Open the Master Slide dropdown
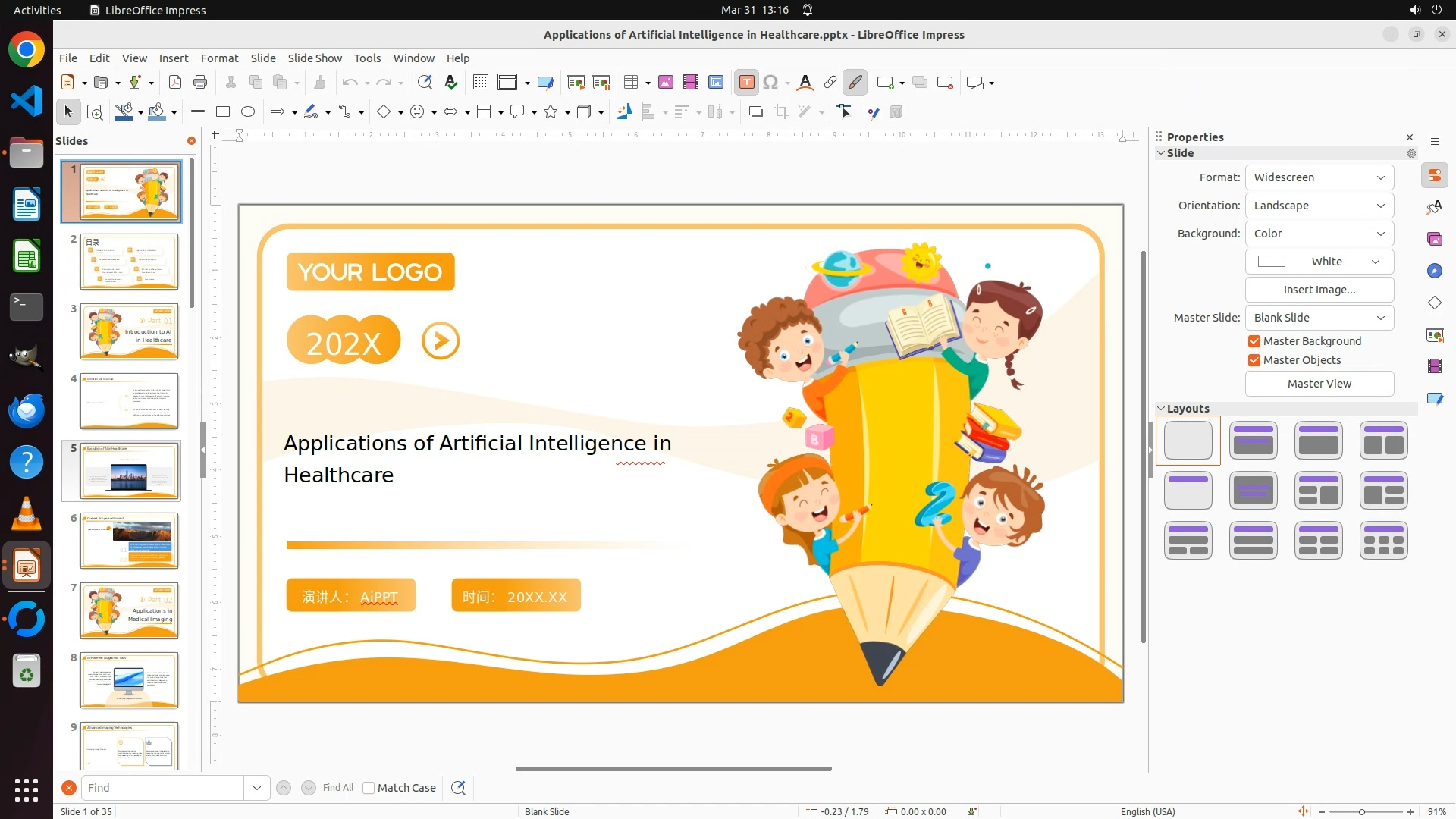The image size is (1456, 819). tap(1319, 318)
